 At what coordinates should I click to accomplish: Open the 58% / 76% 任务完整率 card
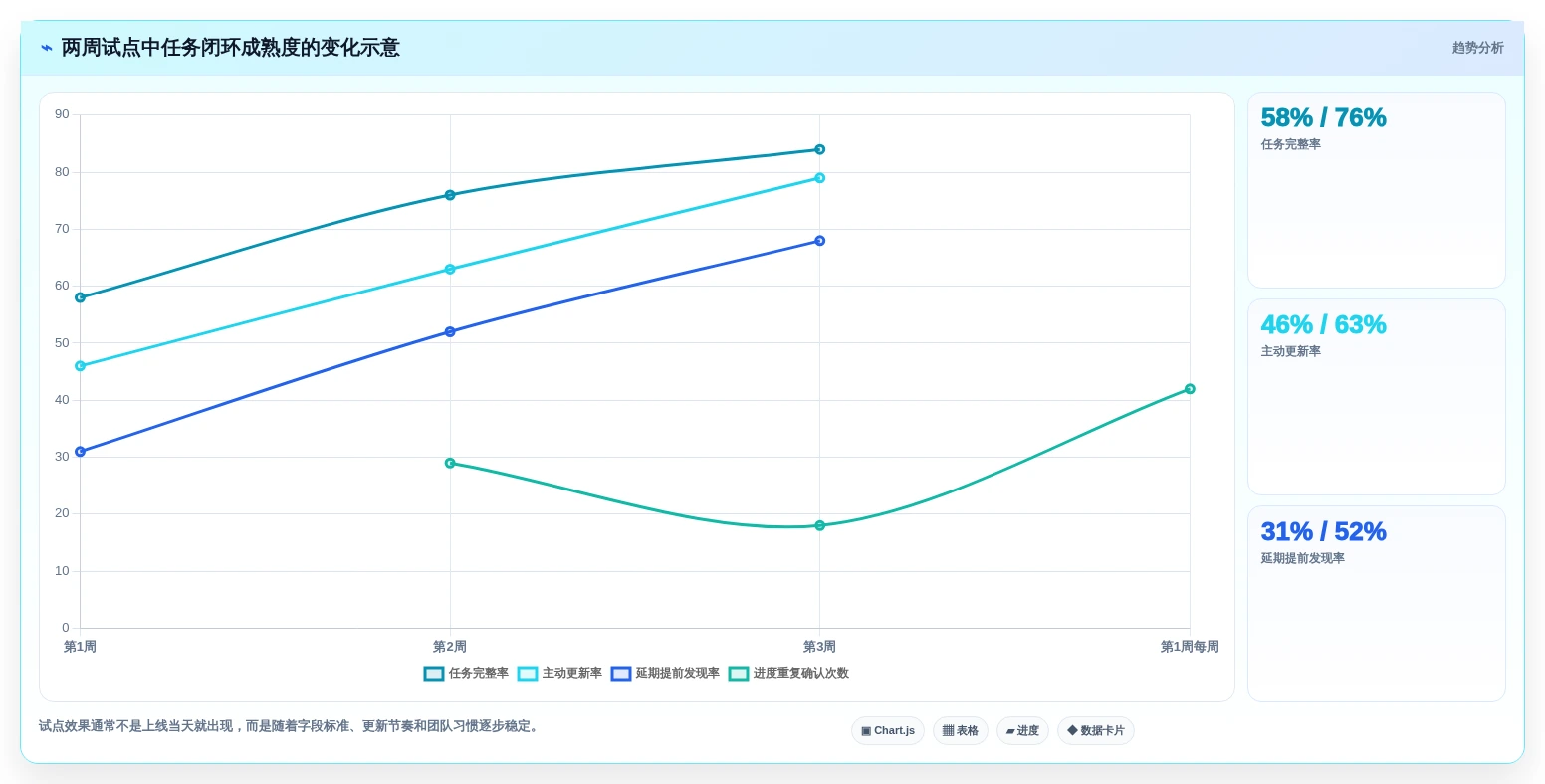coord(1377,190)
